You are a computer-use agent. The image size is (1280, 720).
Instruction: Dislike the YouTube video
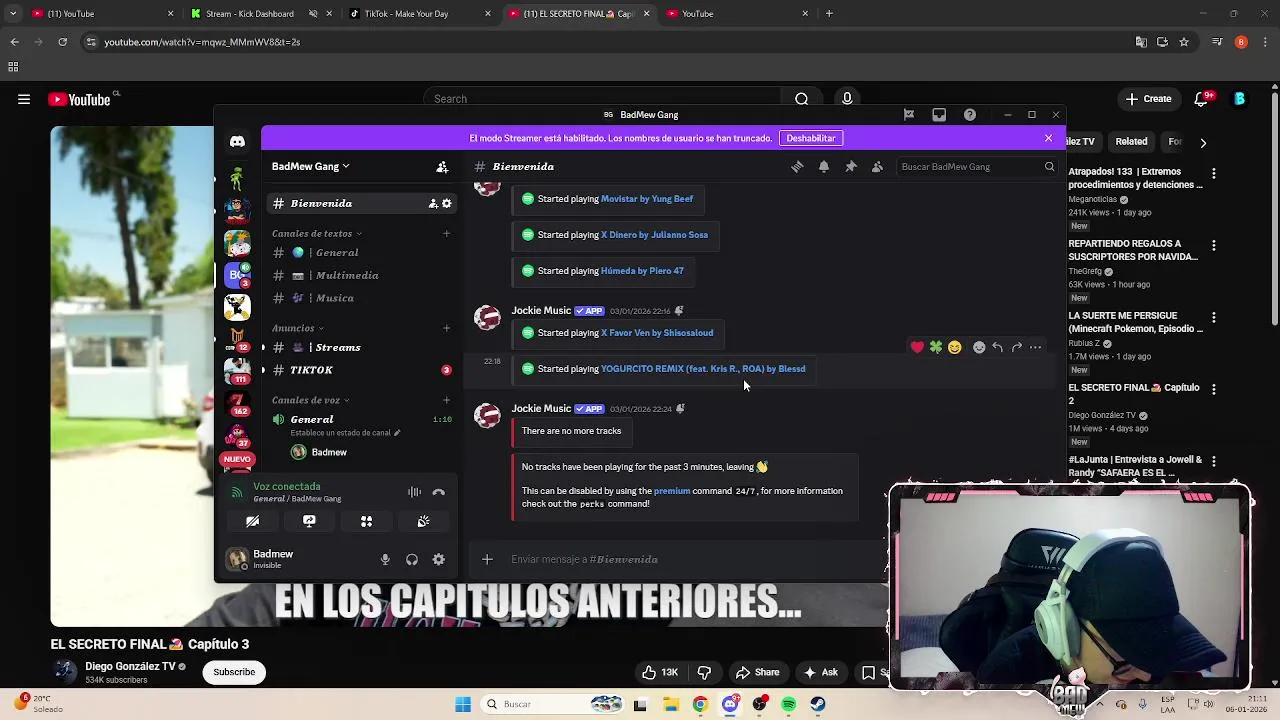[704, 672]
